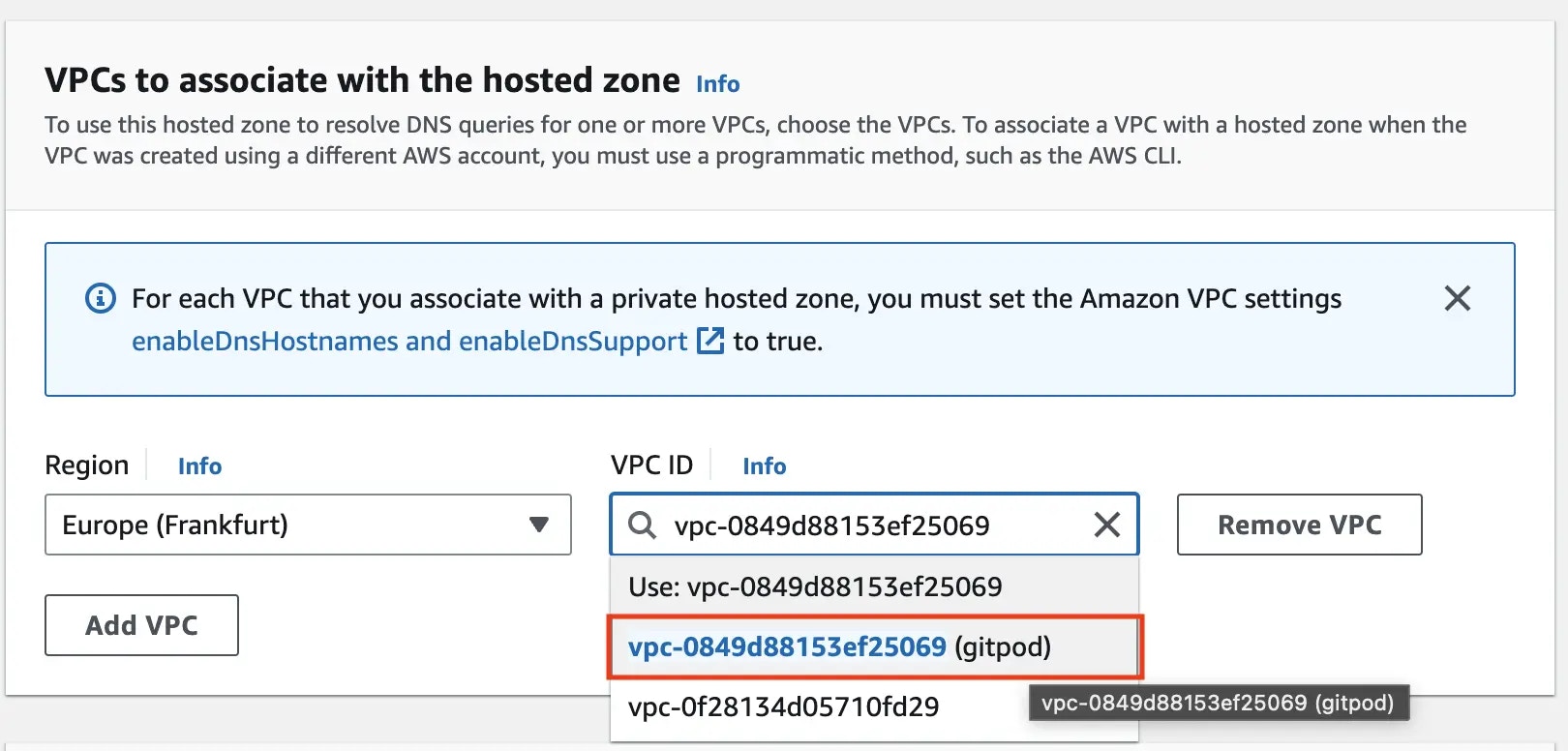
Task: Click the magnifier search icon in VPC ID
Action: point(642,526)
